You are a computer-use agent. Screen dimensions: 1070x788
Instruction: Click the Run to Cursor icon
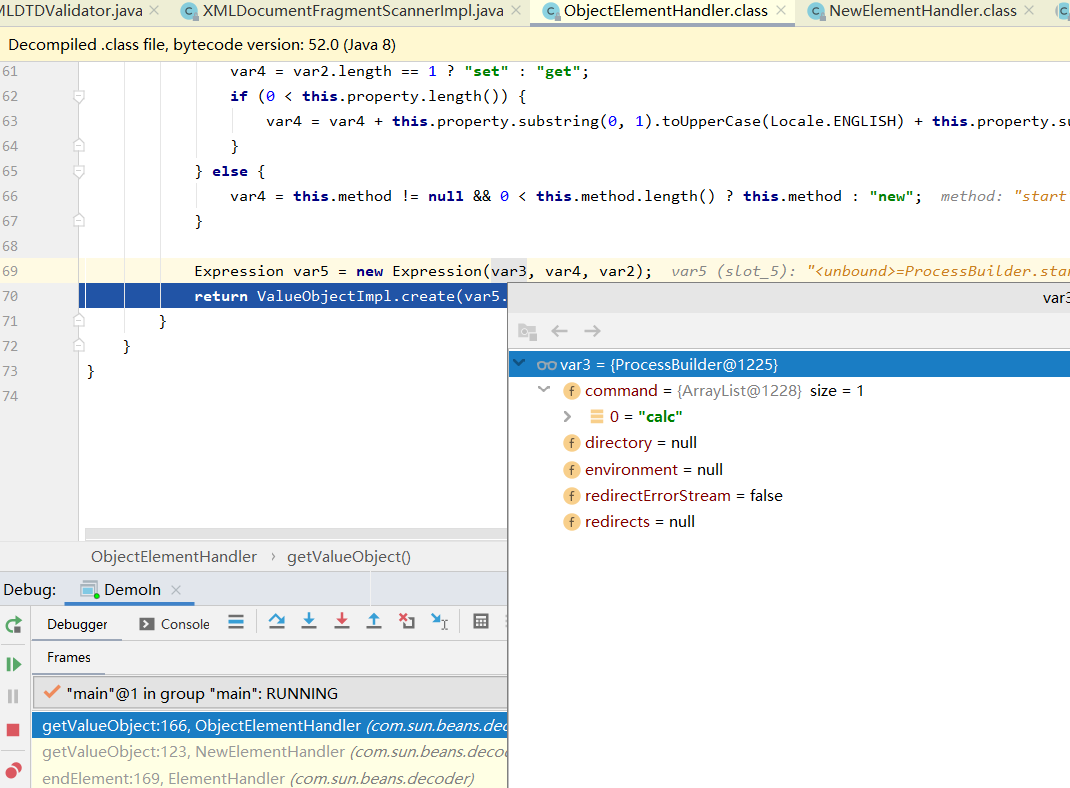439,622
